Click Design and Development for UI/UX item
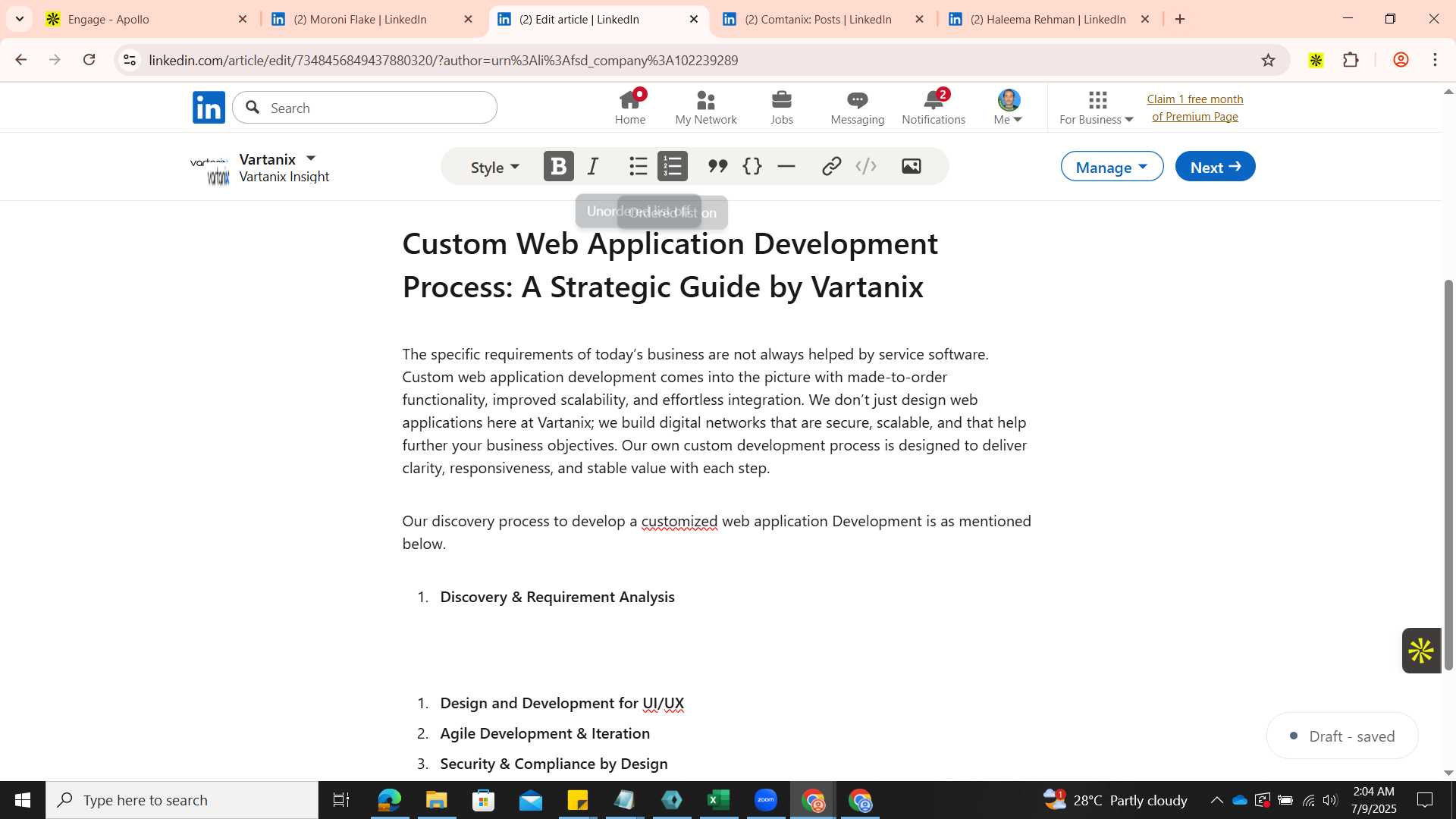This screenshot has width=1456, height=819. pos(562,703)
